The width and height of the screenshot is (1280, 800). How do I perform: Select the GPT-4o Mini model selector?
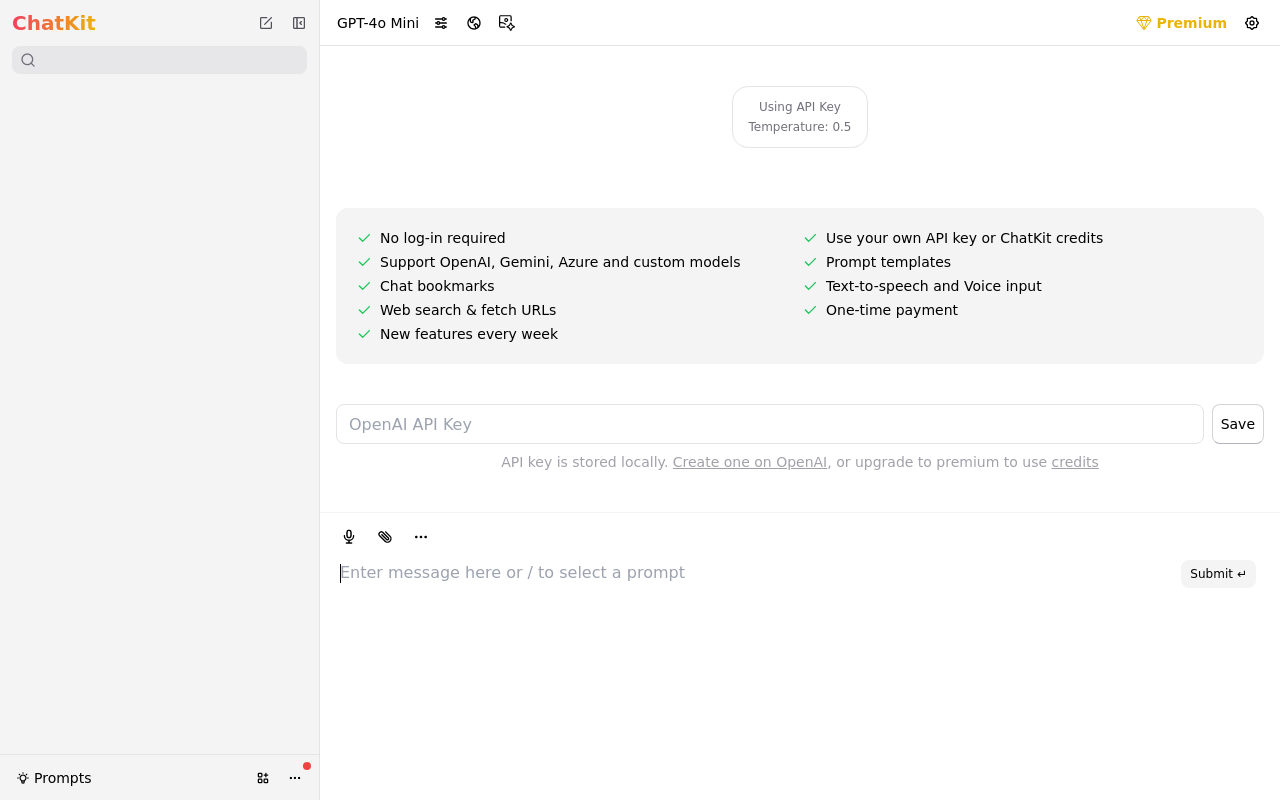point(378,23)
